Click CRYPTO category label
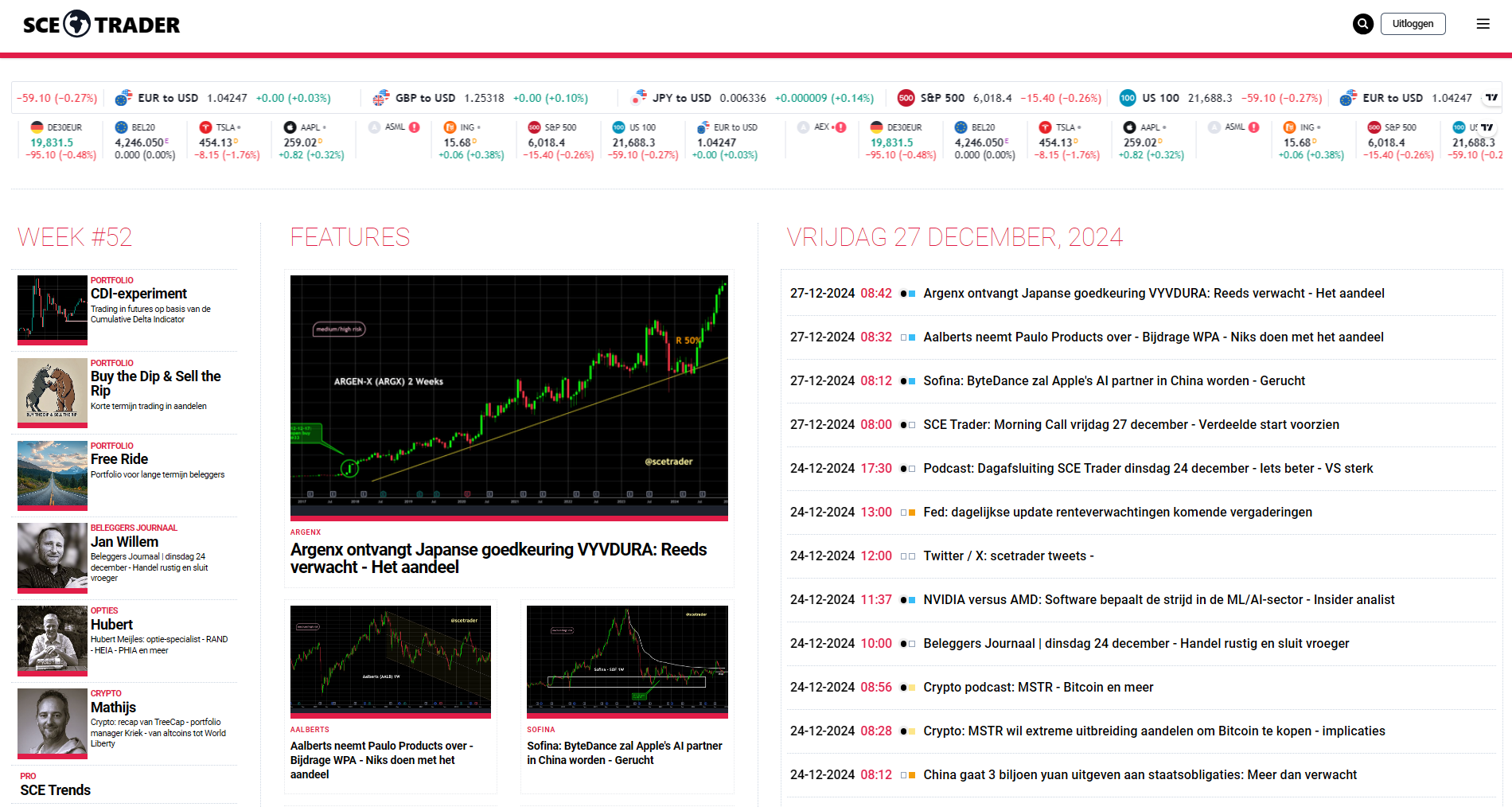The height and width of the screenshot is (807, 1512). coord(106,694)
